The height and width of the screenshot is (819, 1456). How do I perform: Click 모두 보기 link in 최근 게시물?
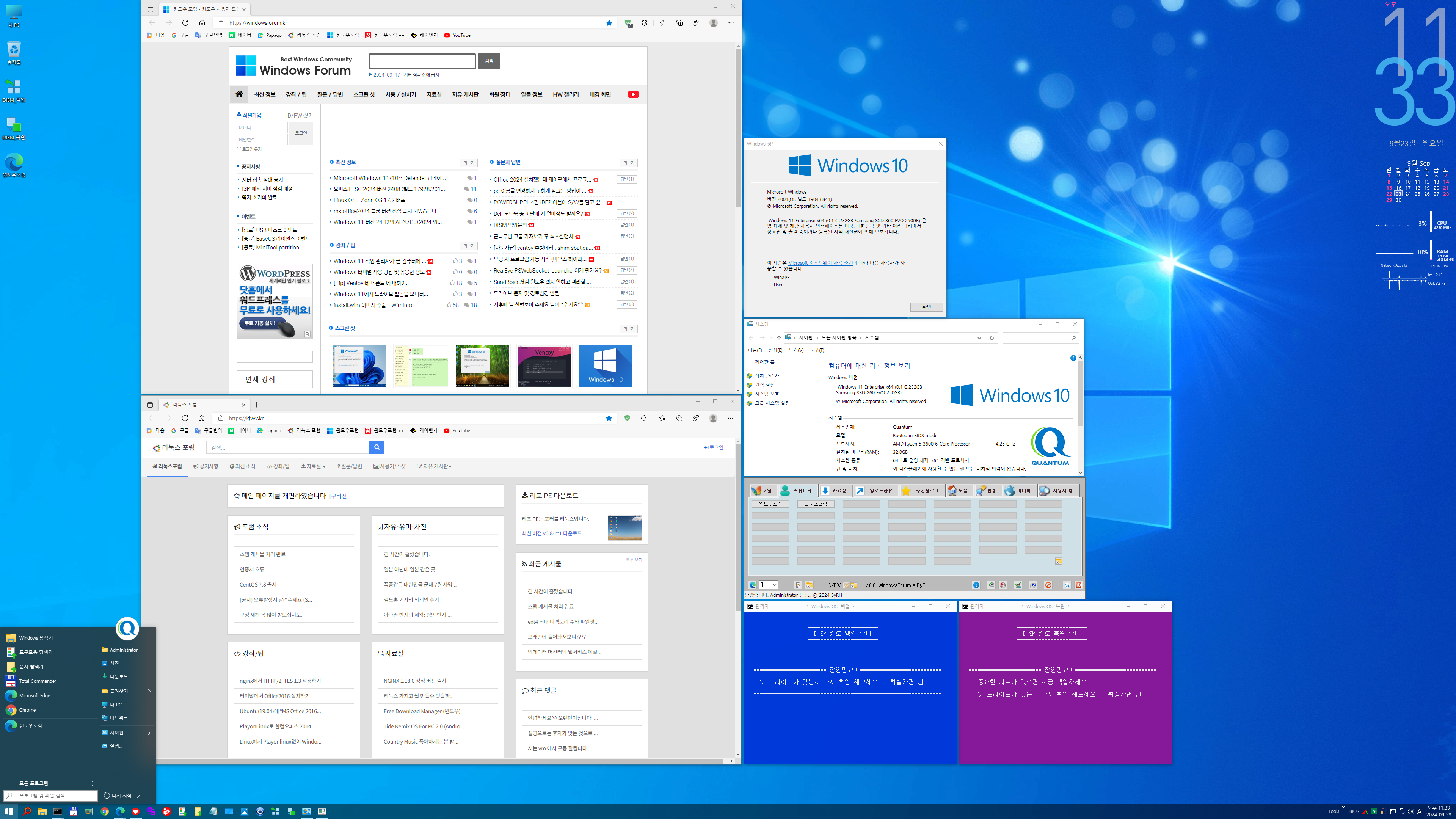coord(634,560)
